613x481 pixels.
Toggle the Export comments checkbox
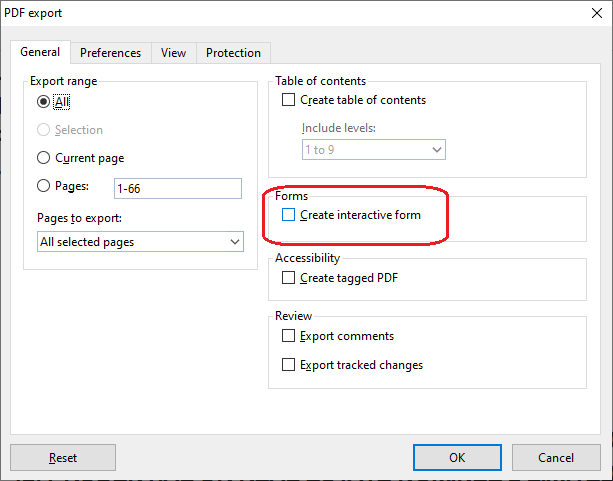[289, 336]
